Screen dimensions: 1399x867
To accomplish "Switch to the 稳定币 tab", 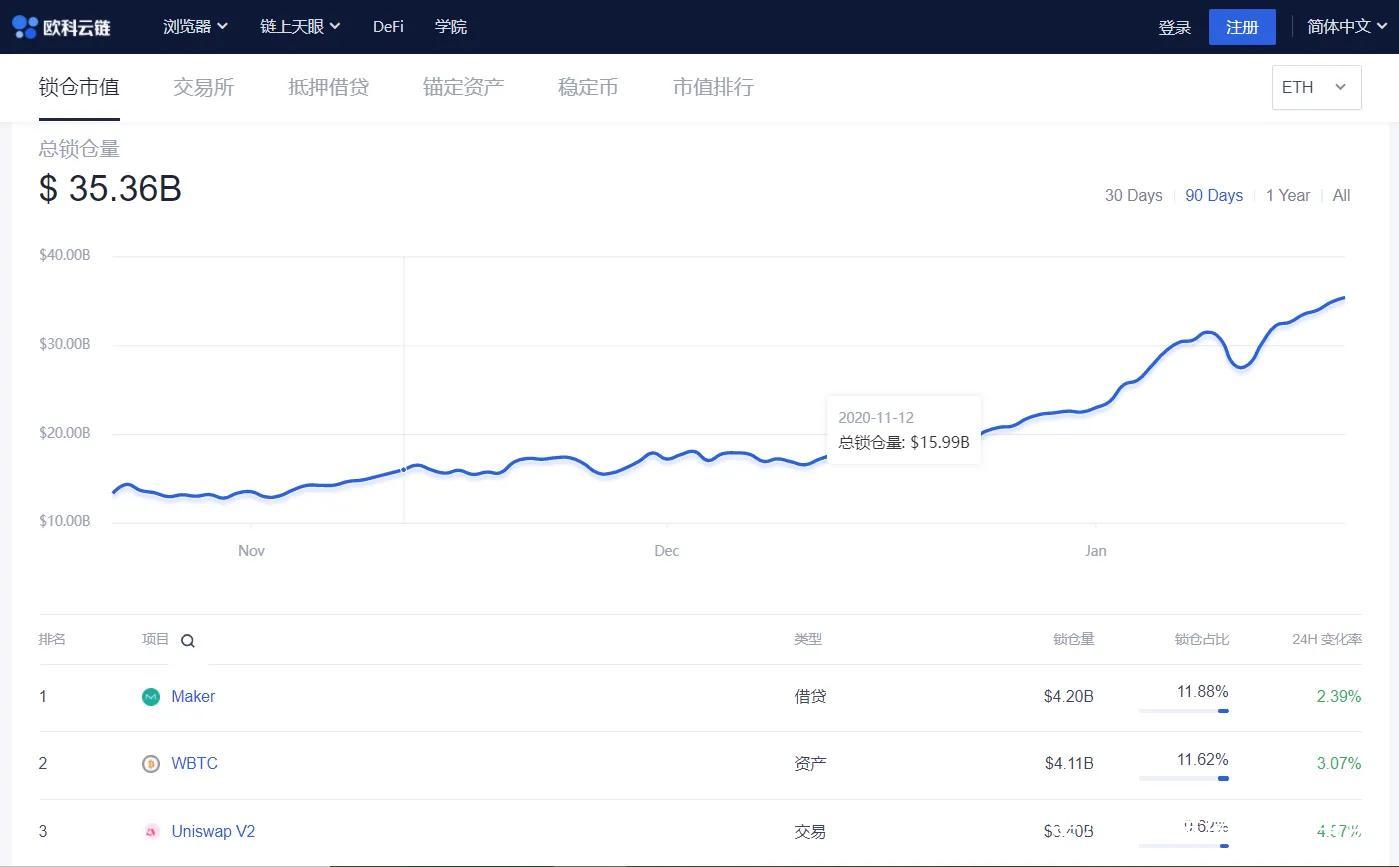I will click(x=588, y=87).
